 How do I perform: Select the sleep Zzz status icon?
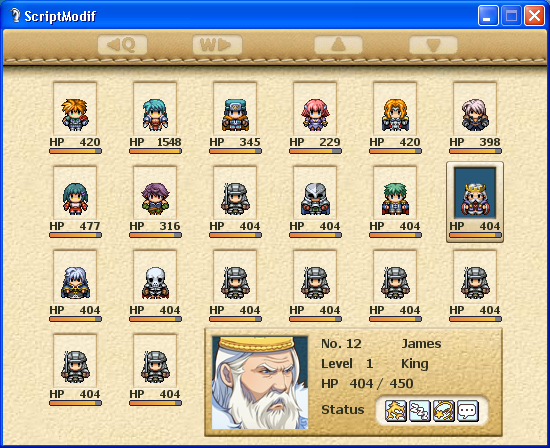(420, 410)
